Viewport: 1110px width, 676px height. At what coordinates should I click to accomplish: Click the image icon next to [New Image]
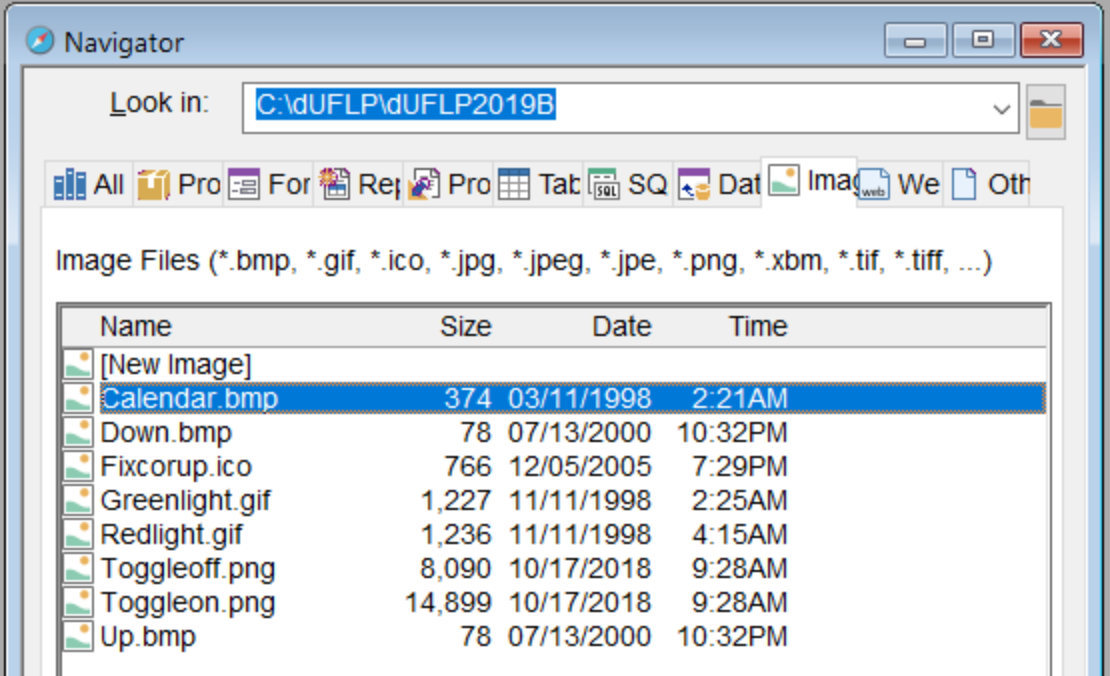(78, 364)
